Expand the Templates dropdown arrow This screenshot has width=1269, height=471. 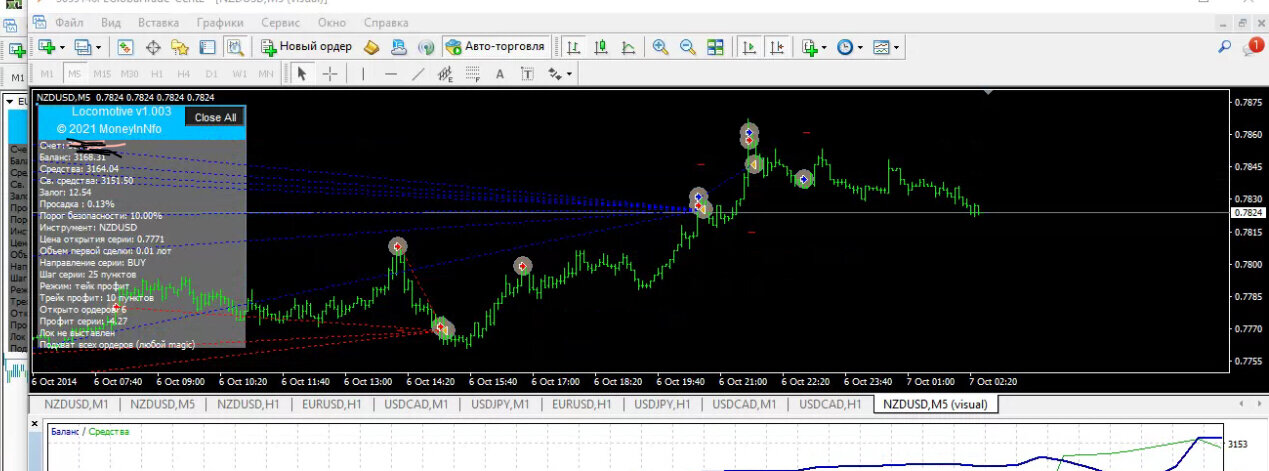(896, 47)
